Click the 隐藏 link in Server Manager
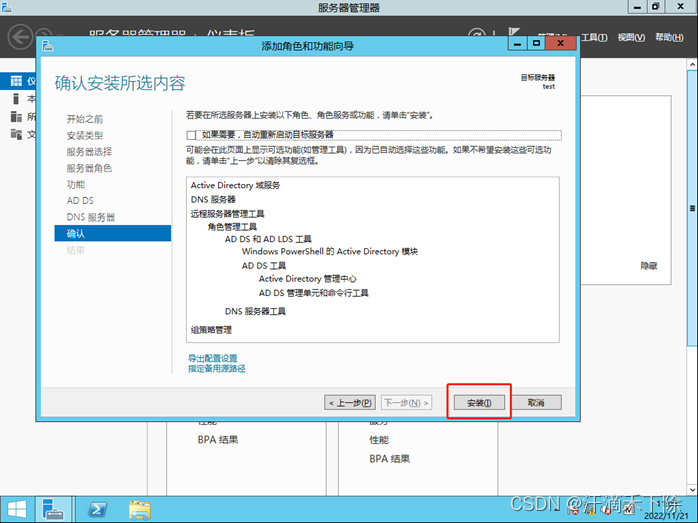 (649, 266)
